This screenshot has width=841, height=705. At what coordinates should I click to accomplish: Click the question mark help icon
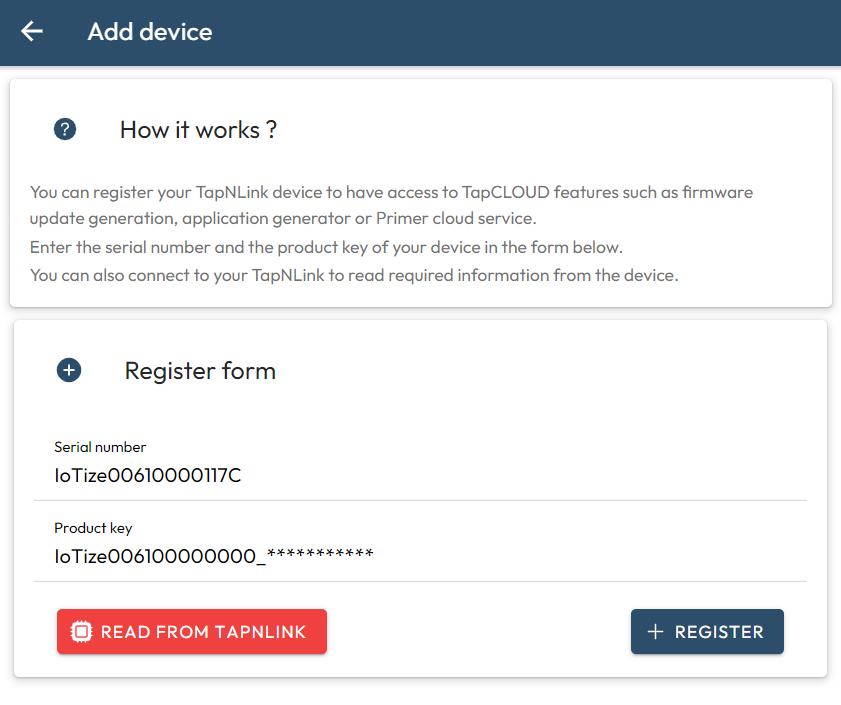(x=65, y=129)
